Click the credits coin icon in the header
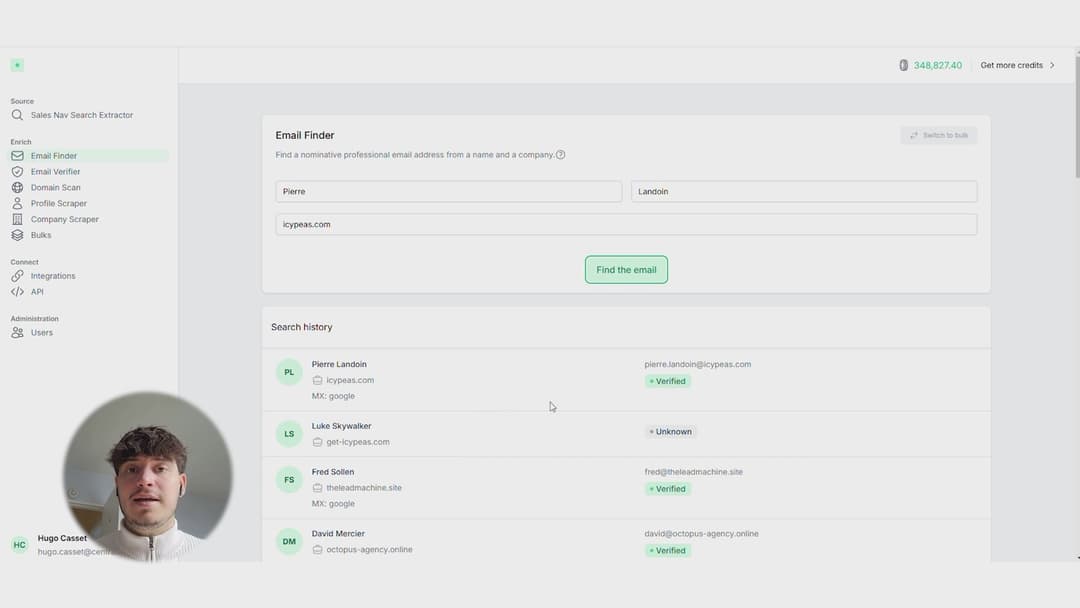This screenshot has height=608, width=1080. [905, 64]
